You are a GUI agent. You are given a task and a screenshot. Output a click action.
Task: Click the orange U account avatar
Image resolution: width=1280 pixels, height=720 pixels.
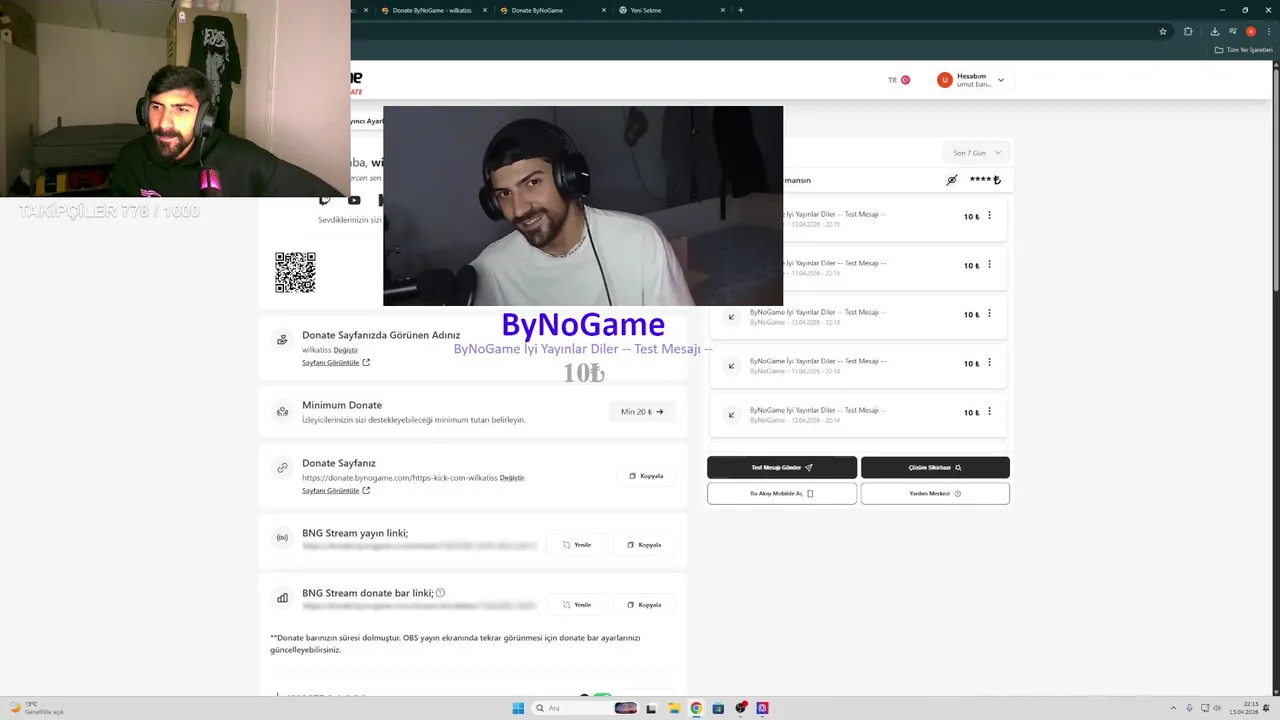click(x=944, y=80)
